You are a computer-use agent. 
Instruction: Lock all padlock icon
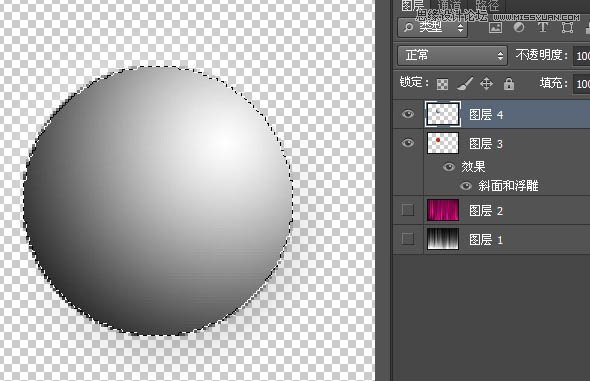pos(509,83)
